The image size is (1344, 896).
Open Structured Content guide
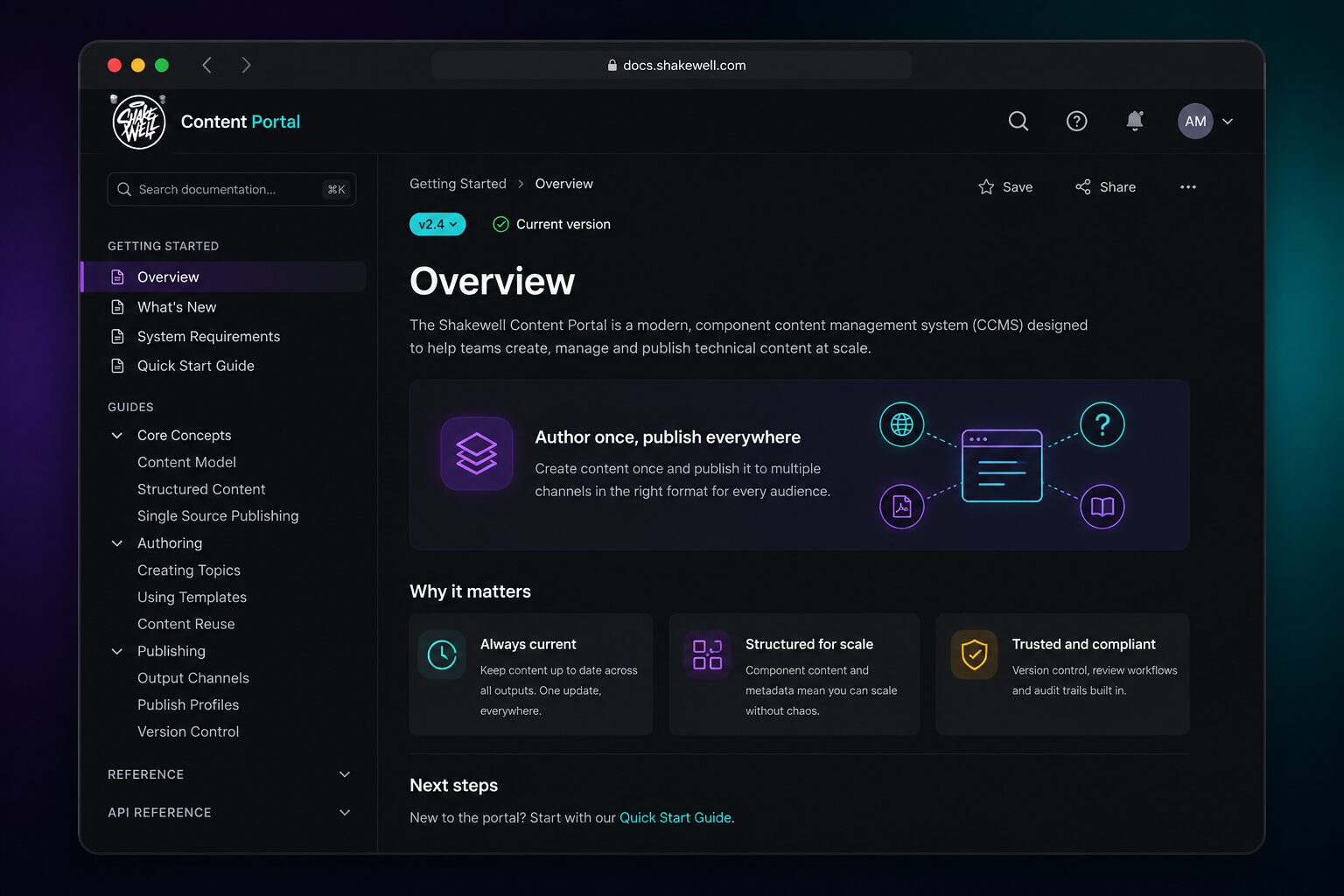(x=201, y=489)
